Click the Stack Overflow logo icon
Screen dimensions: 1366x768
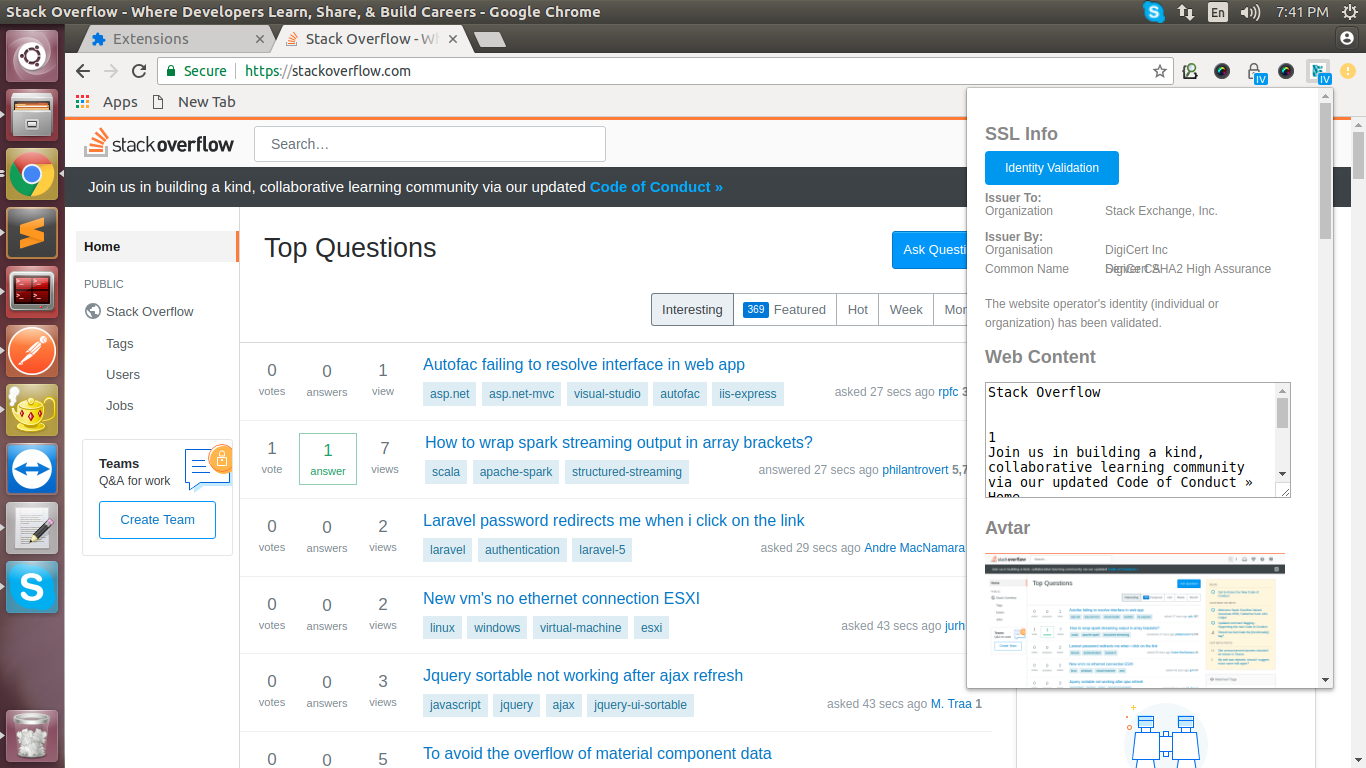point(95,143)
